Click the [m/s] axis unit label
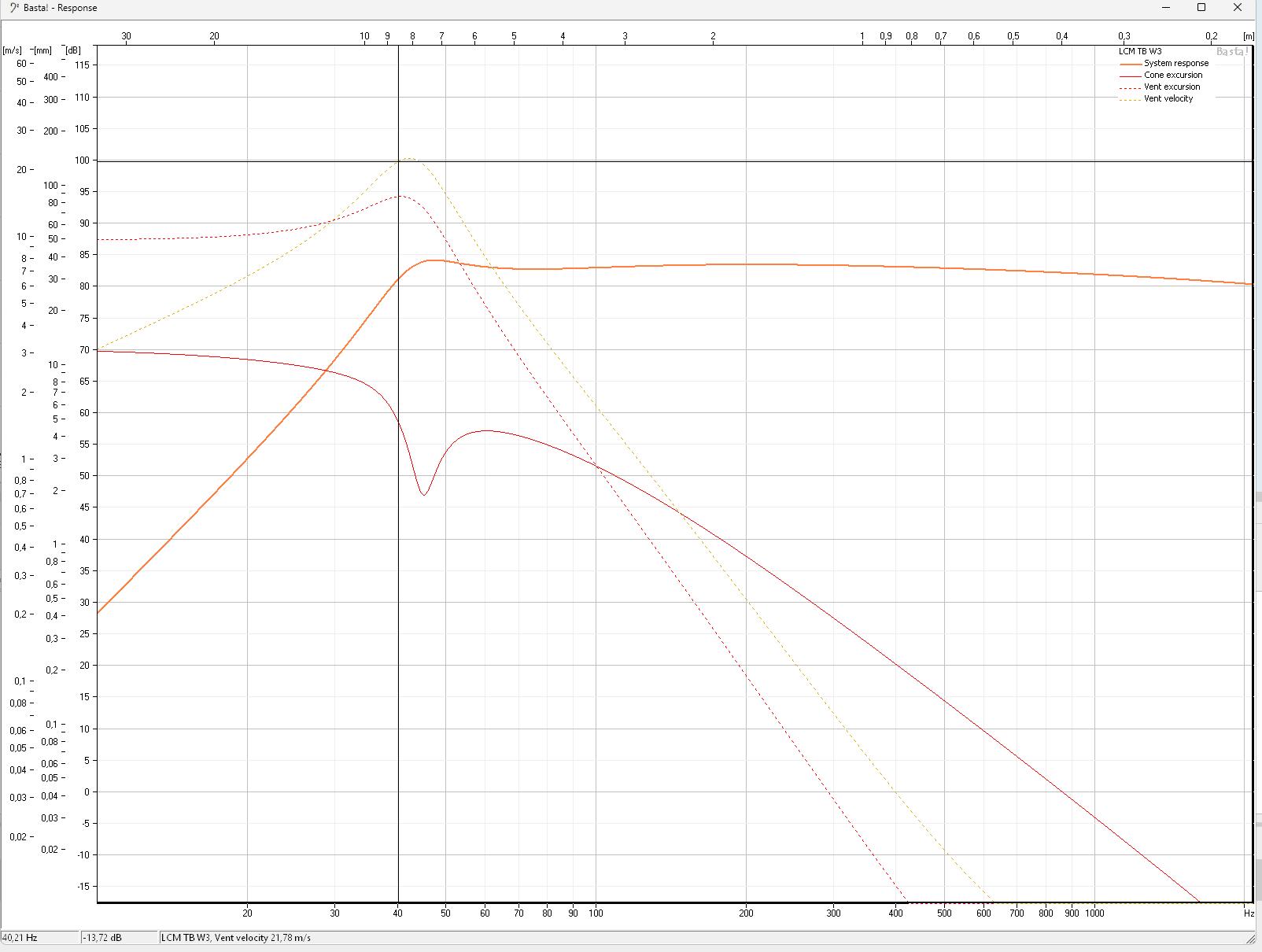Viewport: 1262px width, 952px height. coord(13,50)
